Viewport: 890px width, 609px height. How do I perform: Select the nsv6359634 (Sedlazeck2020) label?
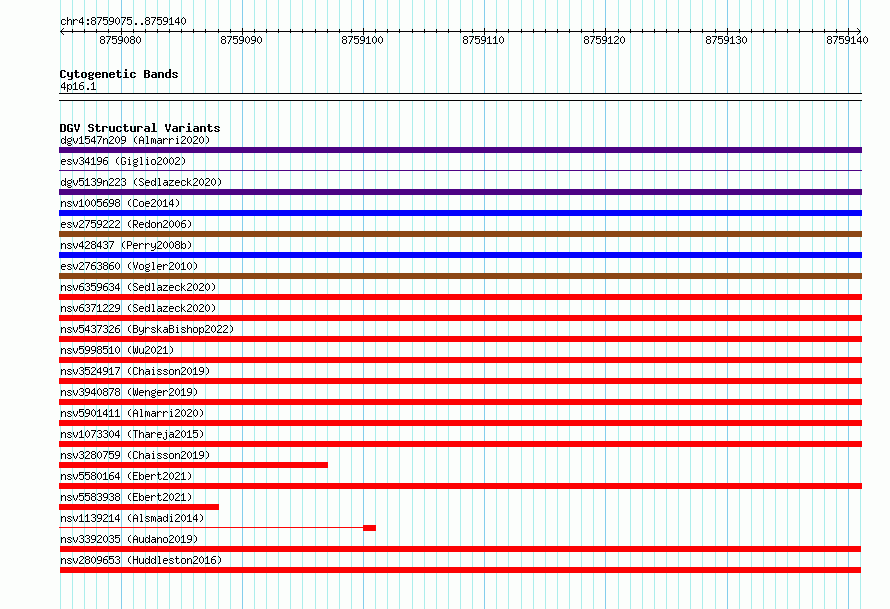coord(138,287)
